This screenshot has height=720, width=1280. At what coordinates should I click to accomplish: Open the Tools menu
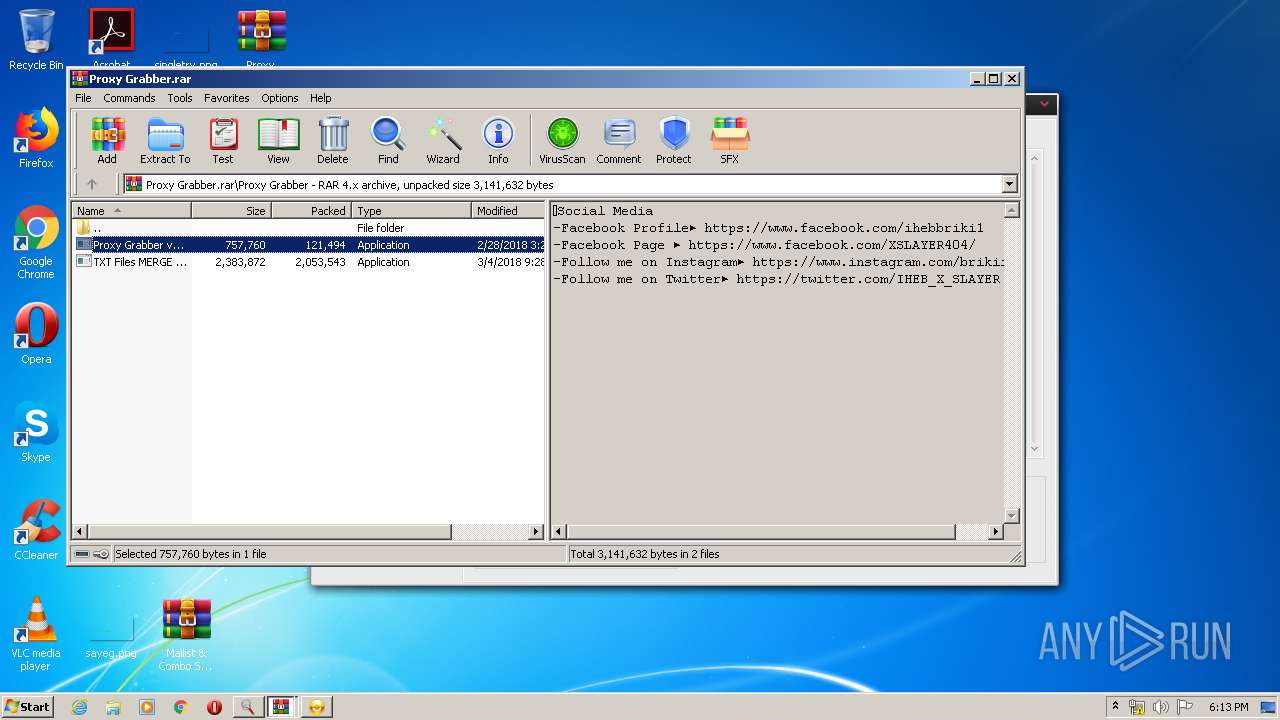coord(180,98)
